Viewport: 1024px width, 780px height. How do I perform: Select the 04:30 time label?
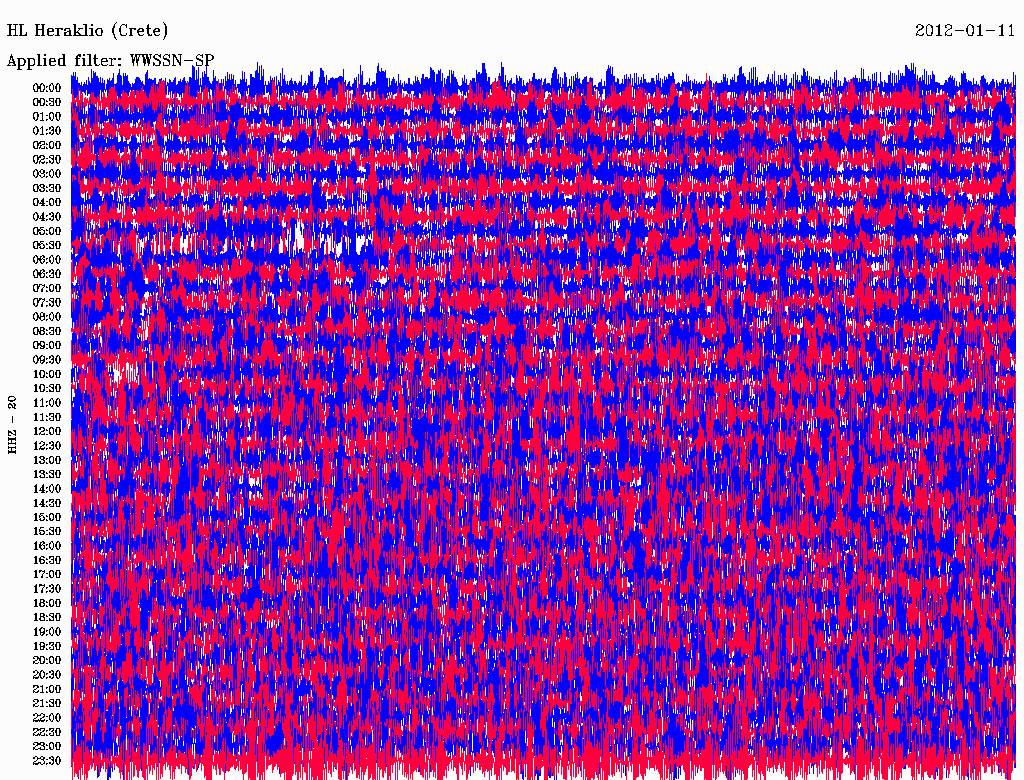[x=47, y=217]
